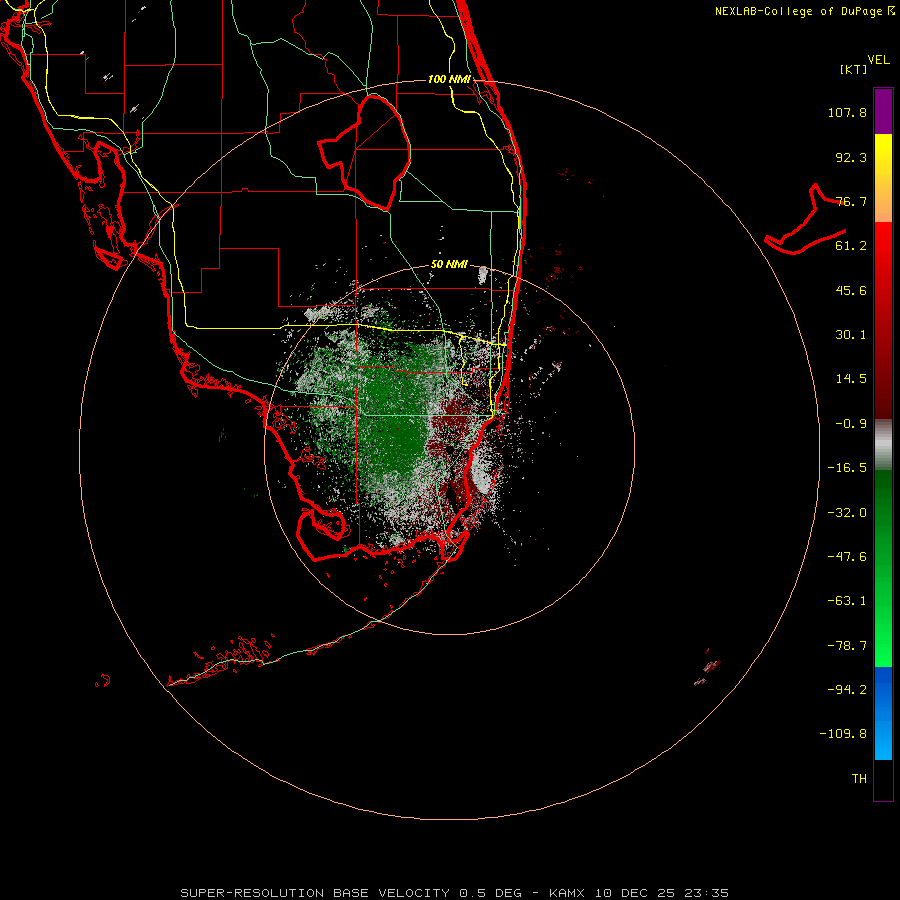Click the 14.5 value on velocity scale
Viewport: 900px width, 900px height.
click(x=851, y=379)
